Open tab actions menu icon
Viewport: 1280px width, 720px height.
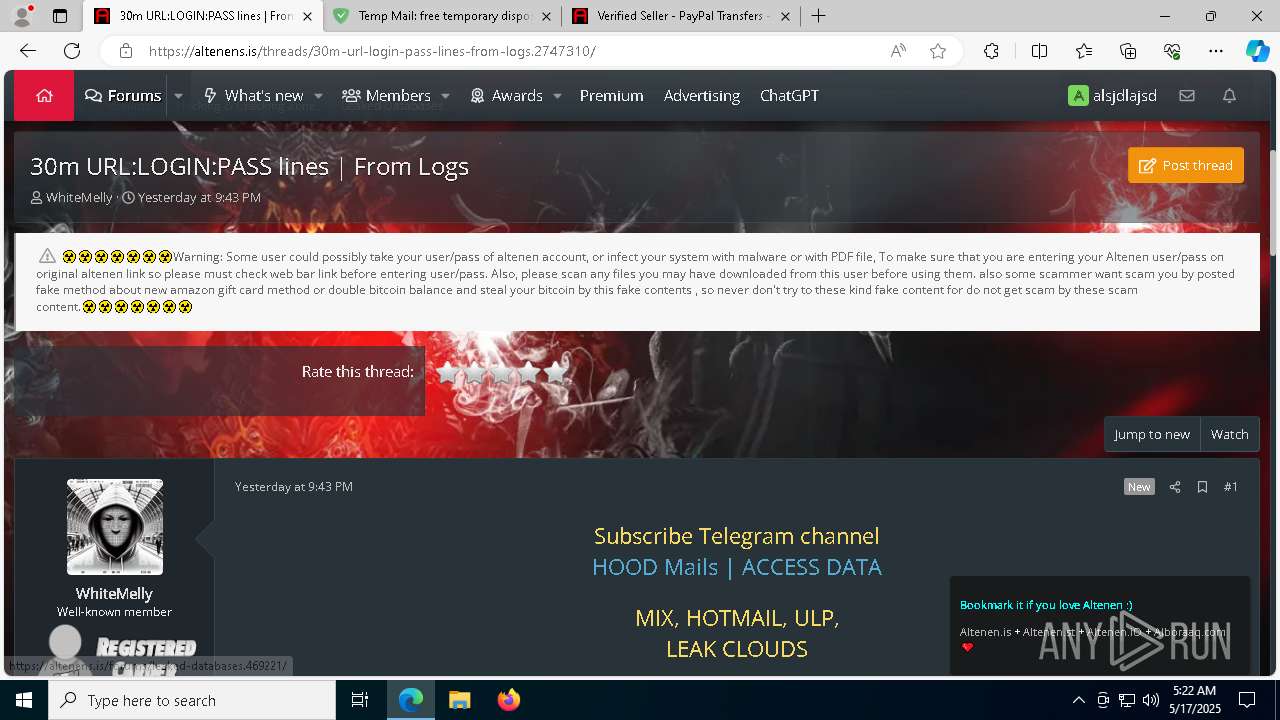60,16
